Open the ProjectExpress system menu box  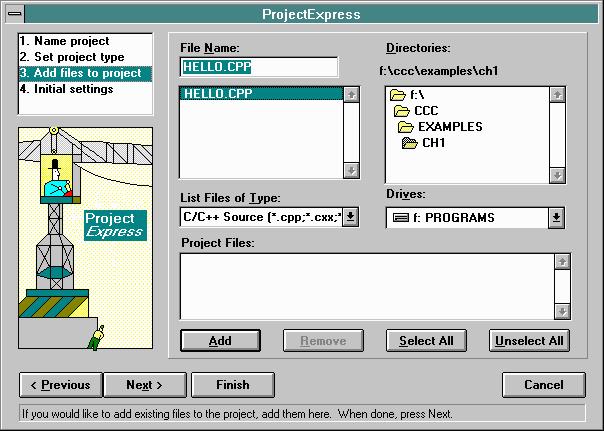15,14
